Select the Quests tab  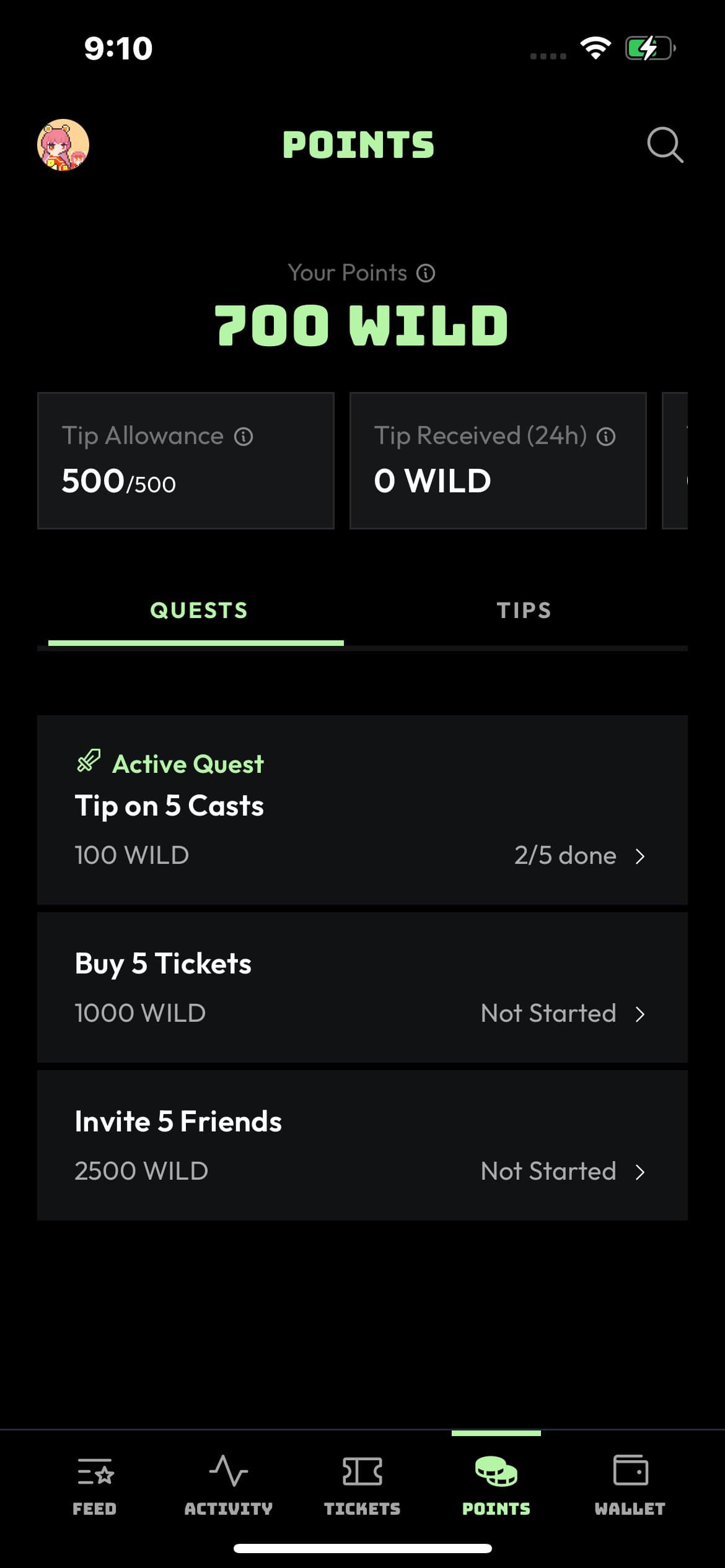[x=198, y=611]
